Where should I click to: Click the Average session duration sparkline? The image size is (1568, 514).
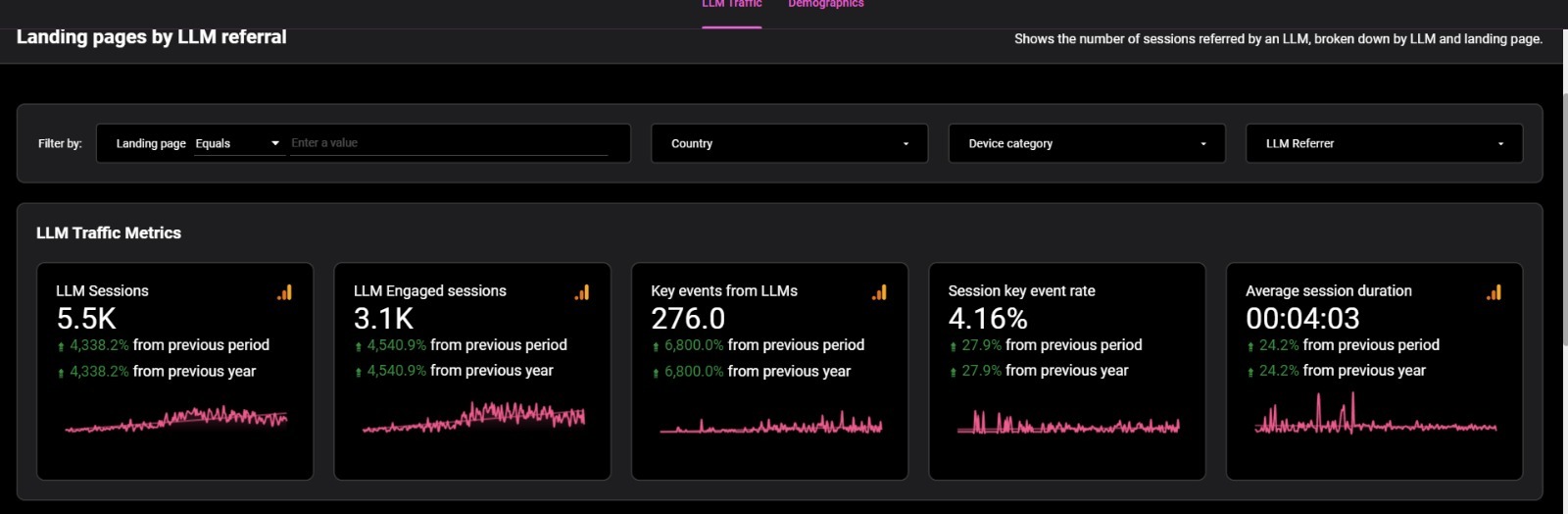pyautogui.click(x=1376, y=413)
